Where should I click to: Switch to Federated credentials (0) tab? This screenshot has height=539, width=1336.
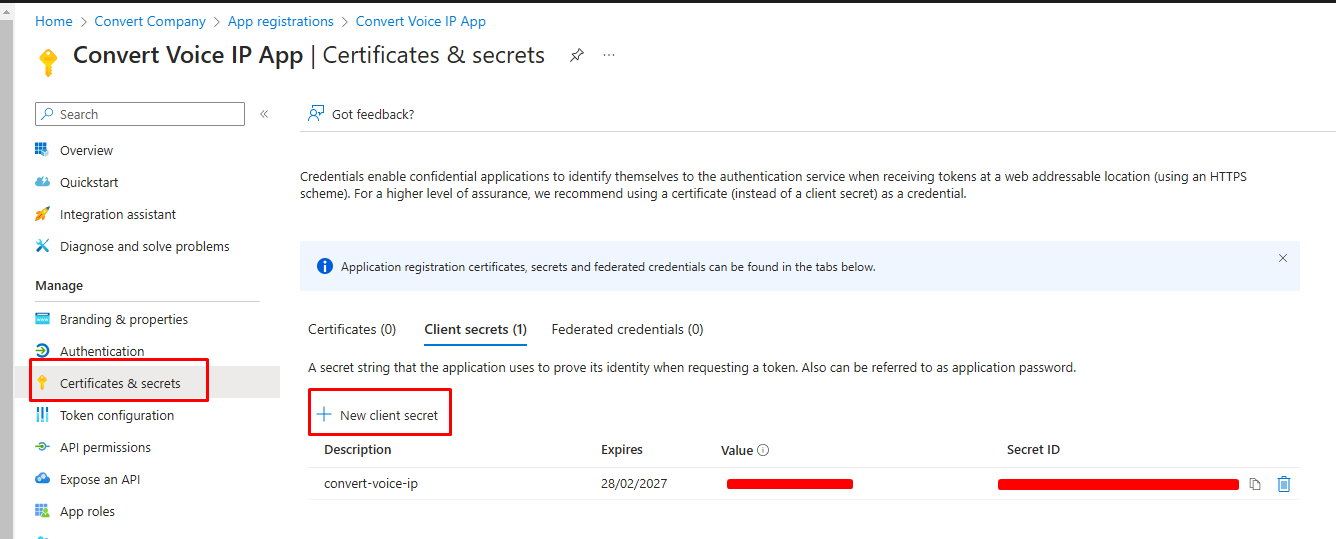(627, 329)
